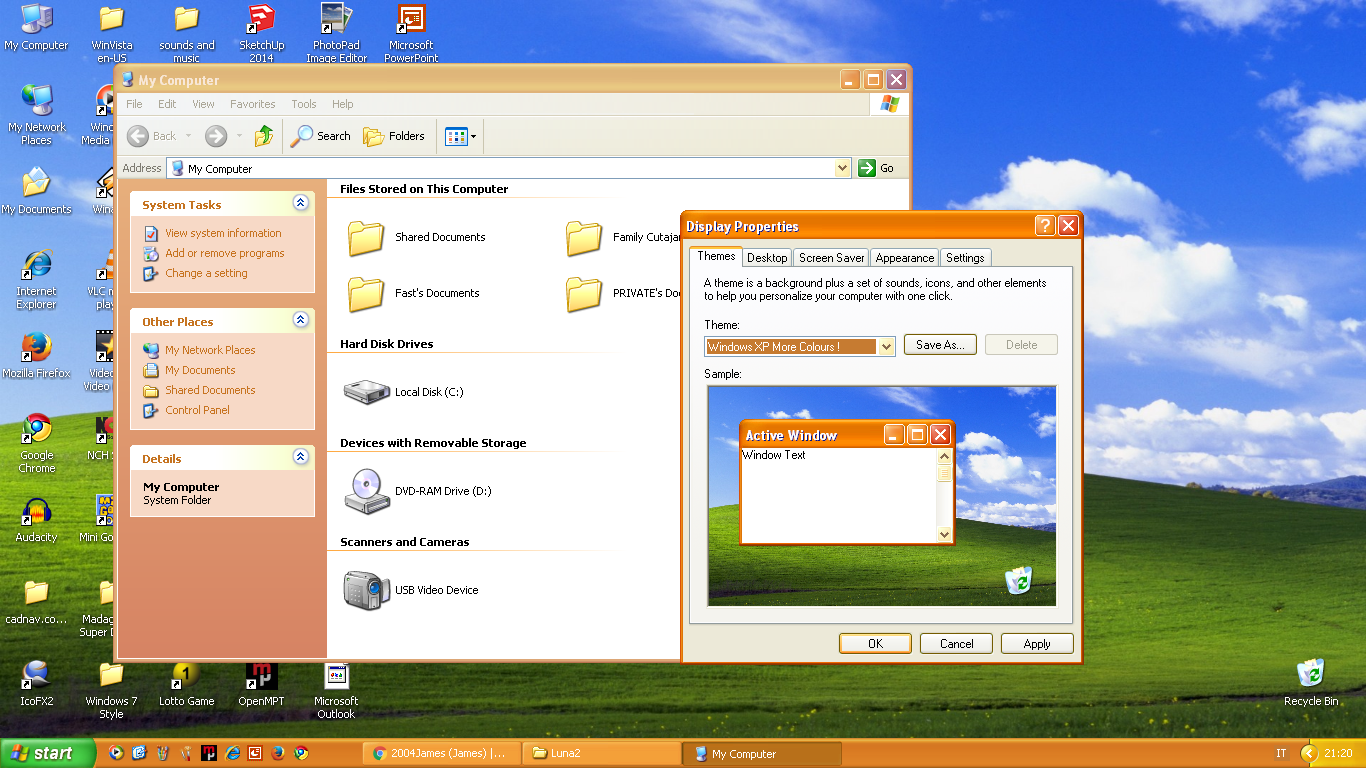Screen dimensions: 1366x768
Task: Open the Favorites menu
Action: tap(252, 104)
